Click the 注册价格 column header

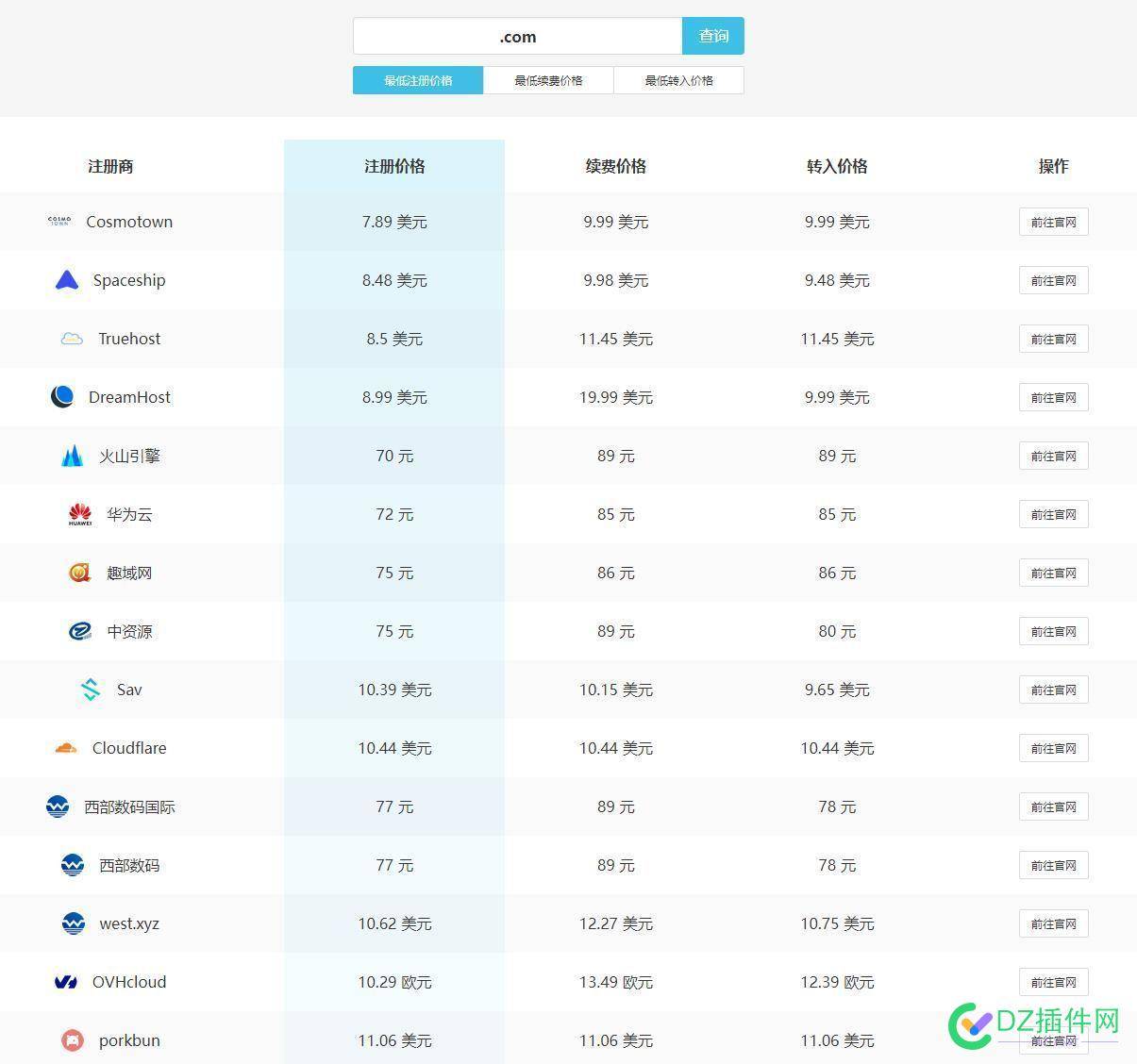394,166
